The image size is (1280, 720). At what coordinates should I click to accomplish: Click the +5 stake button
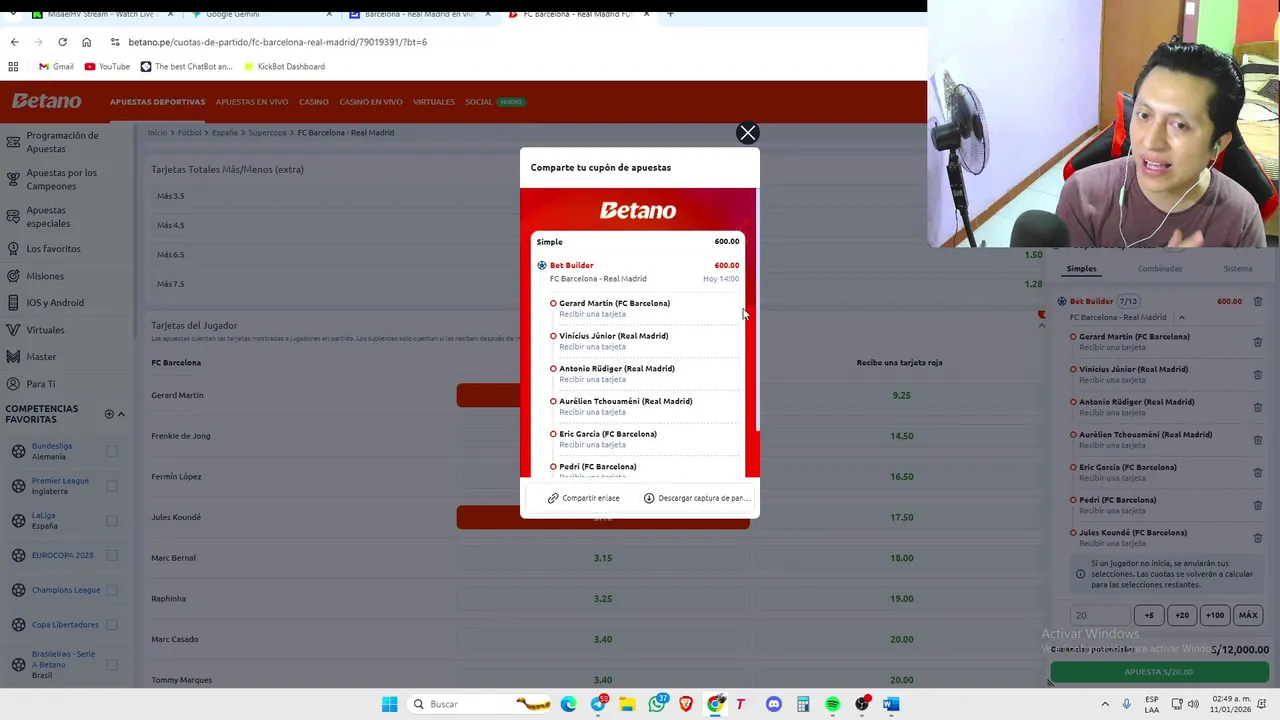point(1149,616)
